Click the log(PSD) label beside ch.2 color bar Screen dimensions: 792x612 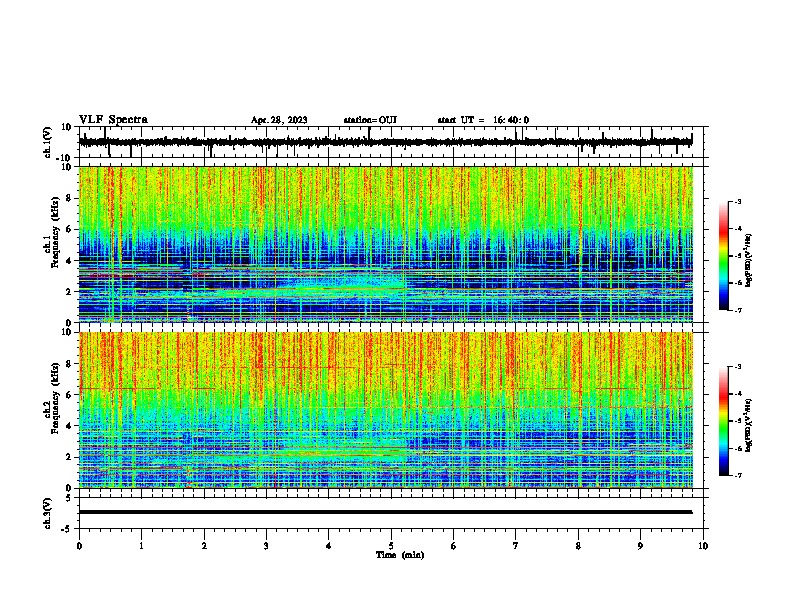[x=748, y=425]
